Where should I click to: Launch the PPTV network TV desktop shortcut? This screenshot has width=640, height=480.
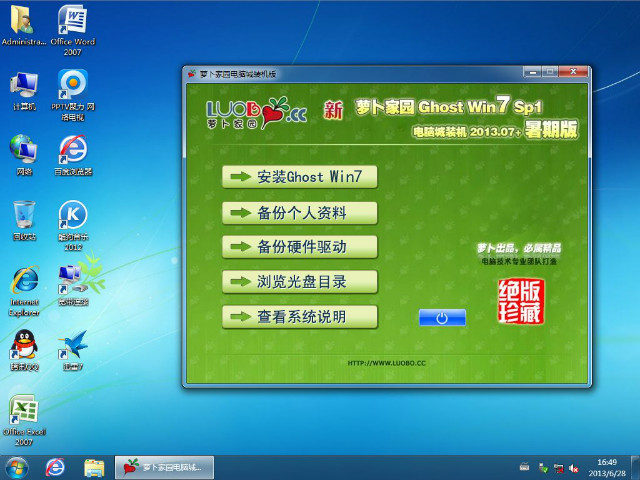tap(73, 95)
